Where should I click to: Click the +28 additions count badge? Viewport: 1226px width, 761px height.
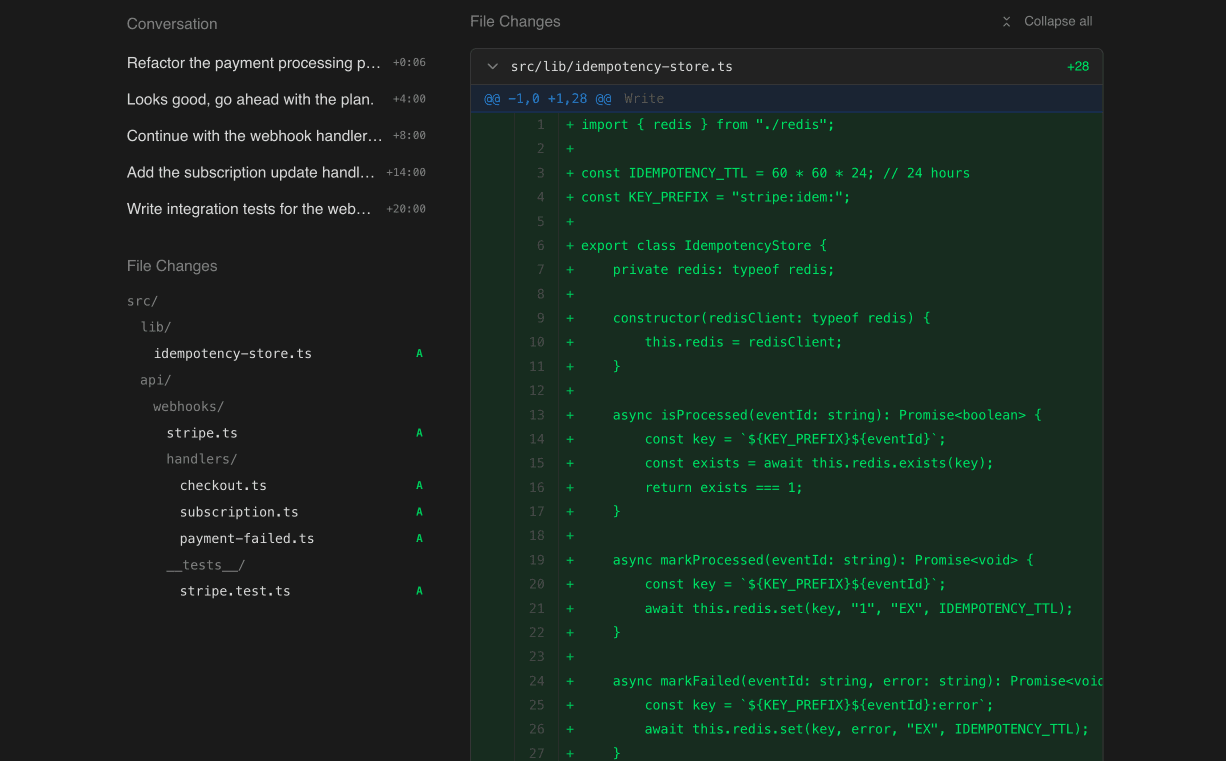1078,66
